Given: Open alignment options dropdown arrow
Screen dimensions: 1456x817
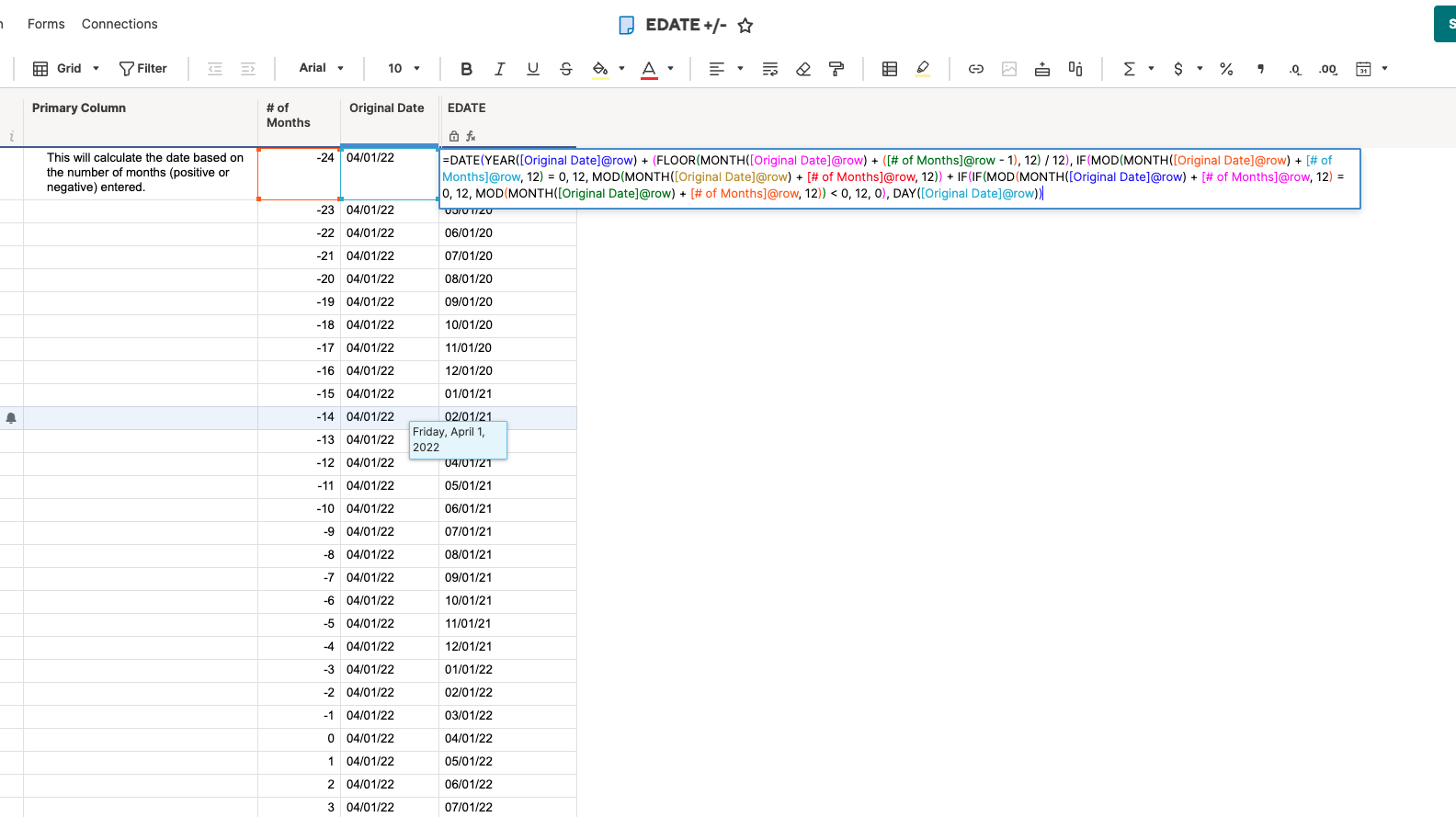Looking at the screenshot, I should 740,69.
